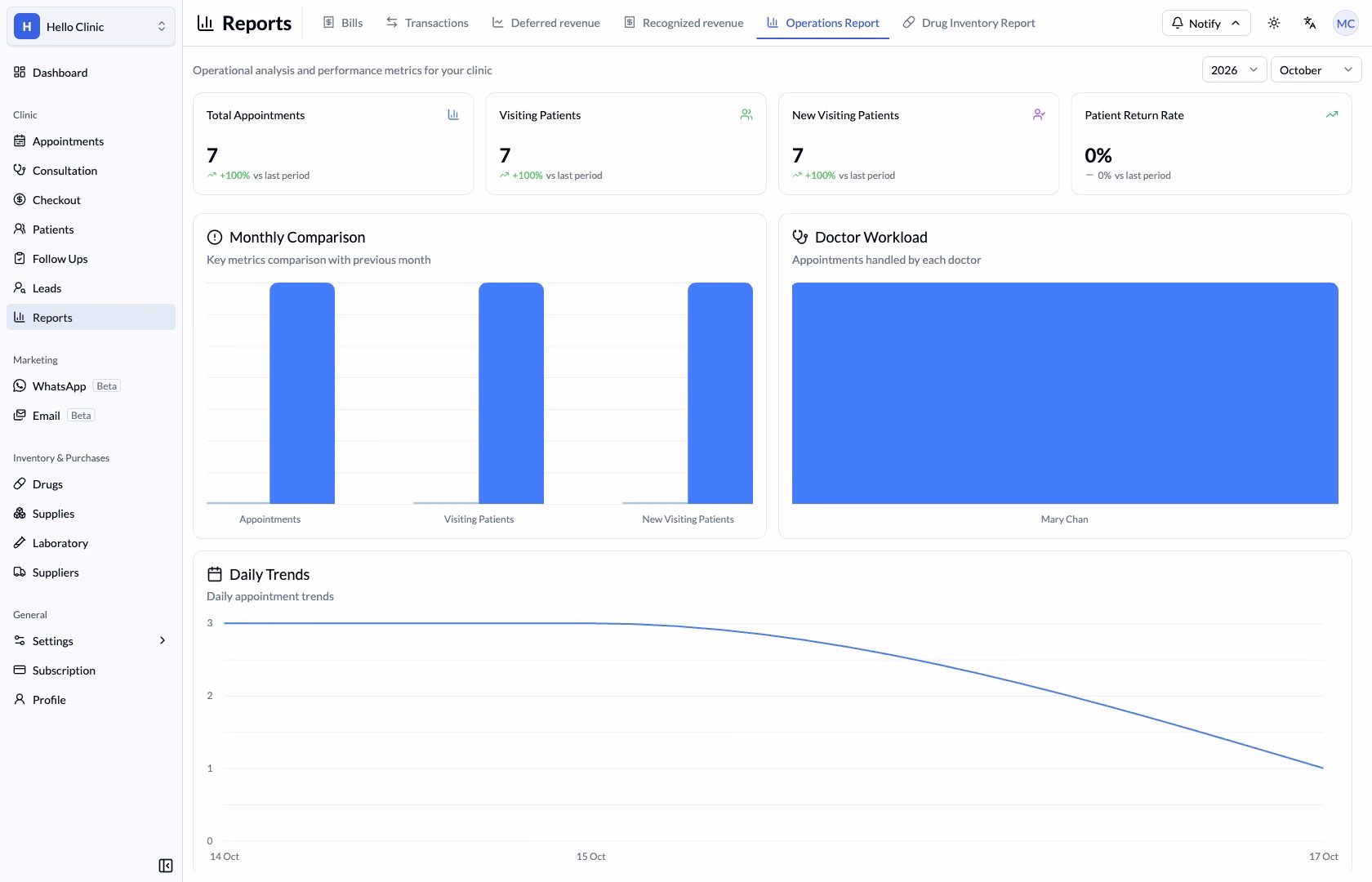Switch to the Bills tab
The width and height of the screenshot is (1372, 882).
343,23
